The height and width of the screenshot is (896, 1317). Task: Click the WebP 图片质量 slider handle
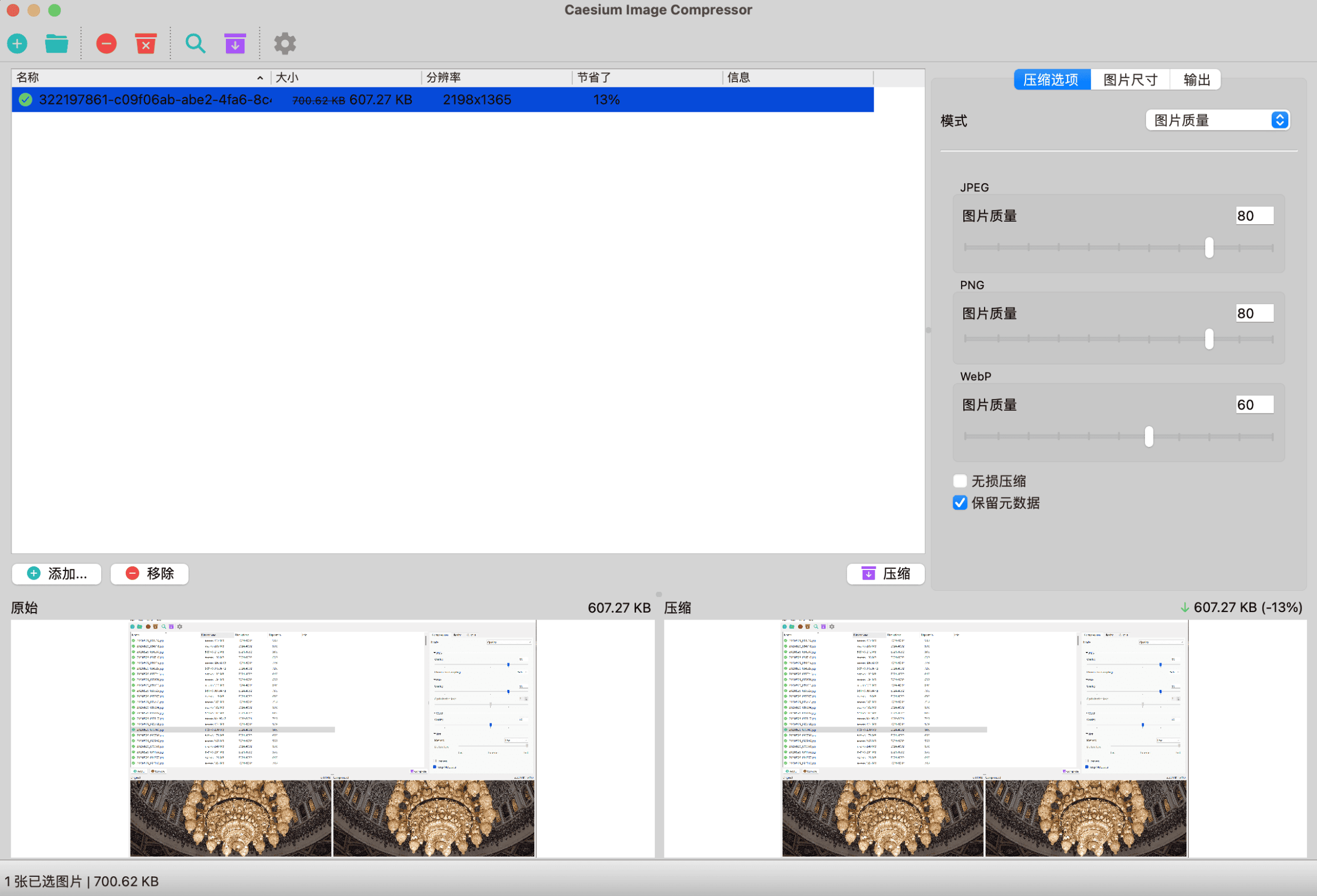point(1149,436)
